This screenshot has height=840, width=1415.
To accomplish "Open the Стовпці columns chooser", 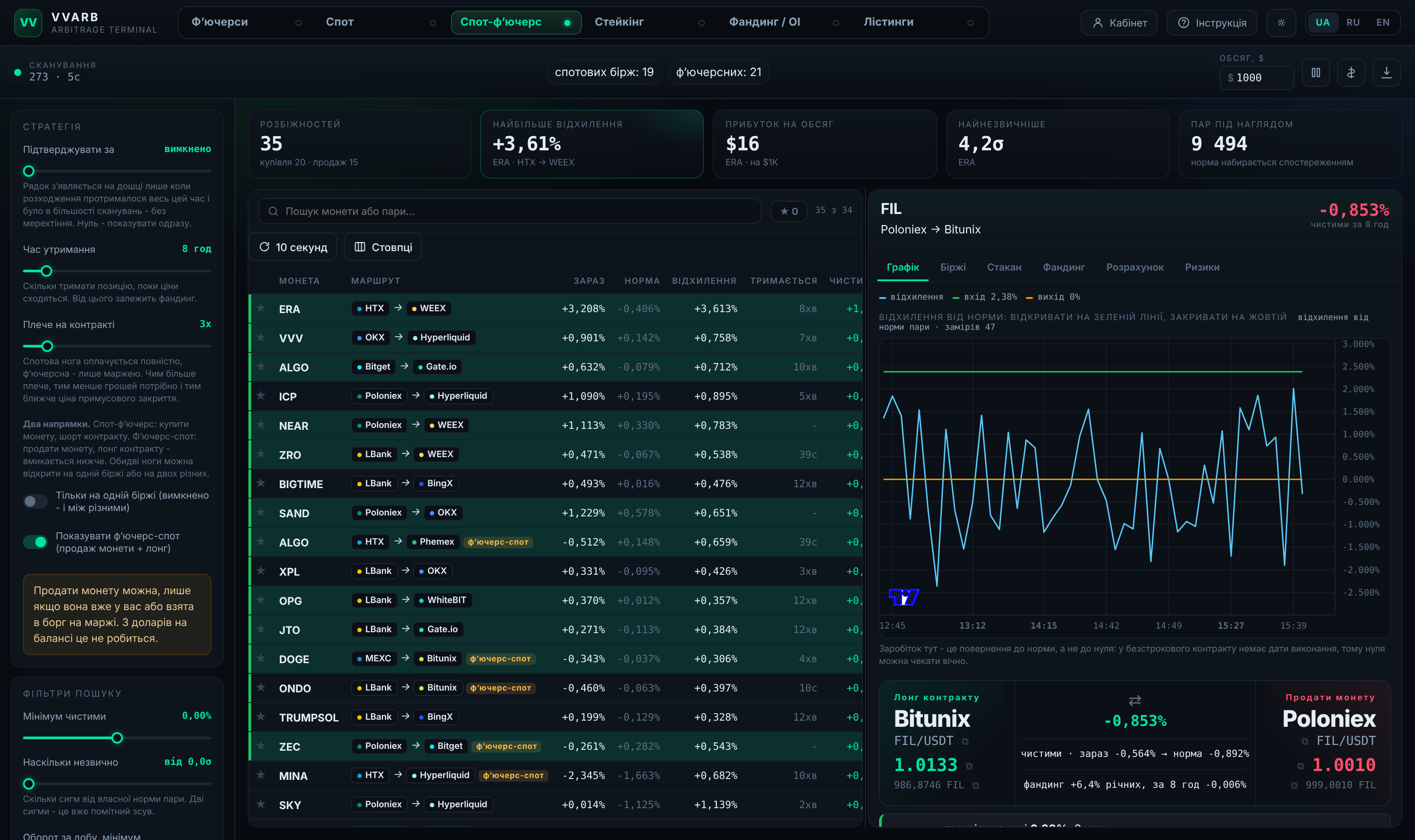I will pyautogui.click(x=383, y=248).
